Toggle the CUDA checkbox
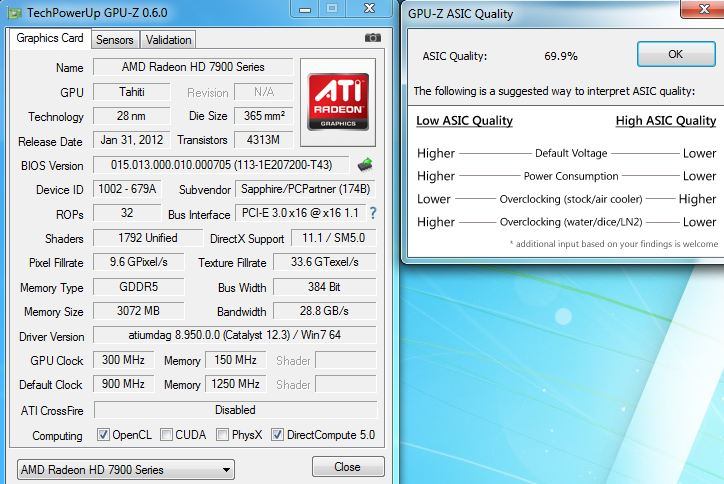 tap(166, 435)
